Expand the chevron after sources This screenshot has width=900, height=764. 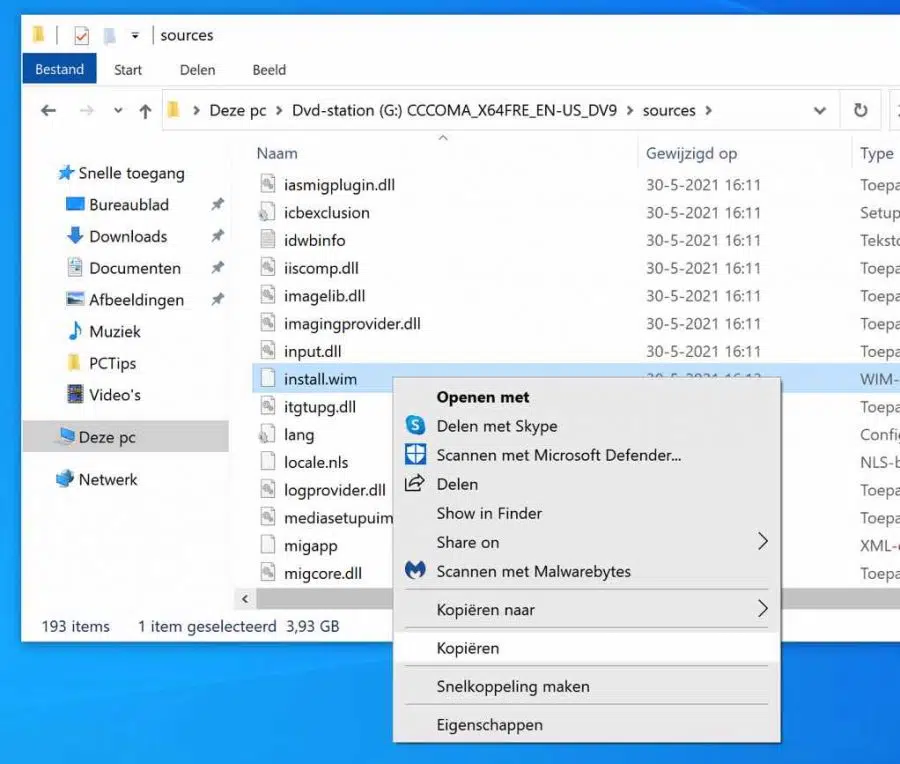[x=708, y=110]
